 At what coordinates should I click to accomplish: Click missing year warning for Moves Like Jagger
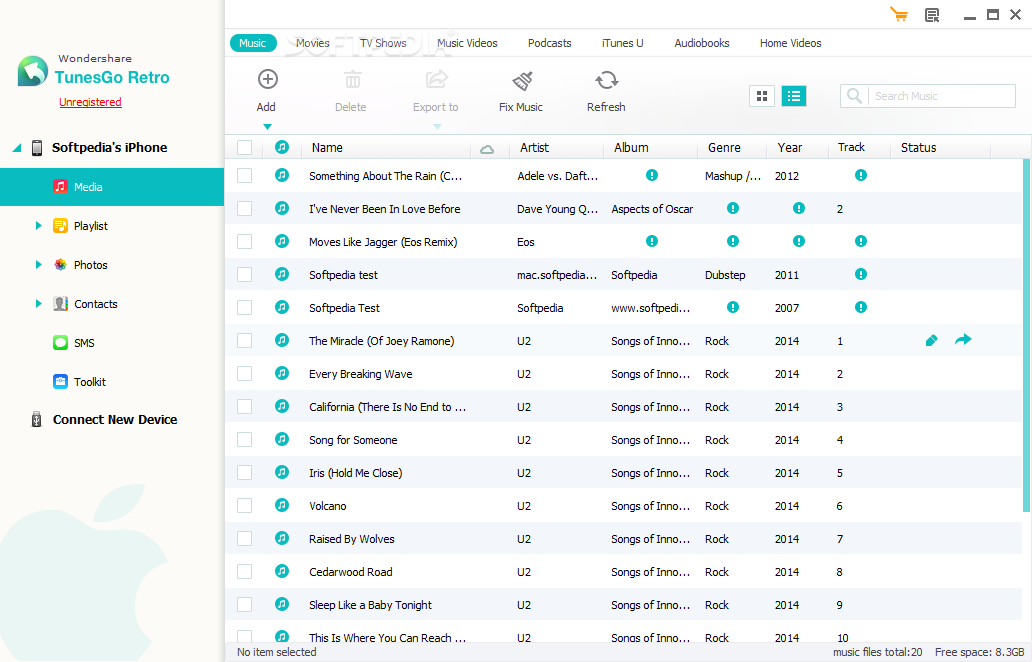[x=798, y=241]
